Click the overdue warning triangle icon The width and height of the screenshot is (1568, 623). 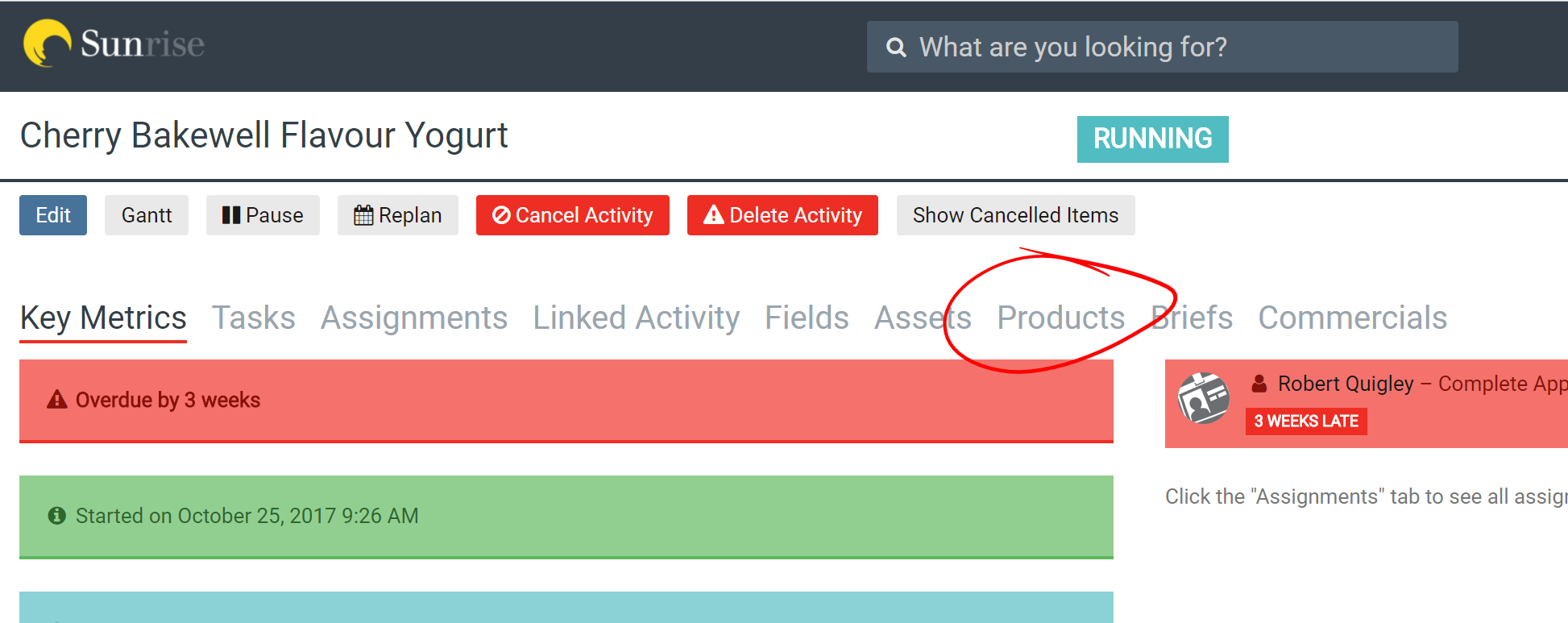57,400
